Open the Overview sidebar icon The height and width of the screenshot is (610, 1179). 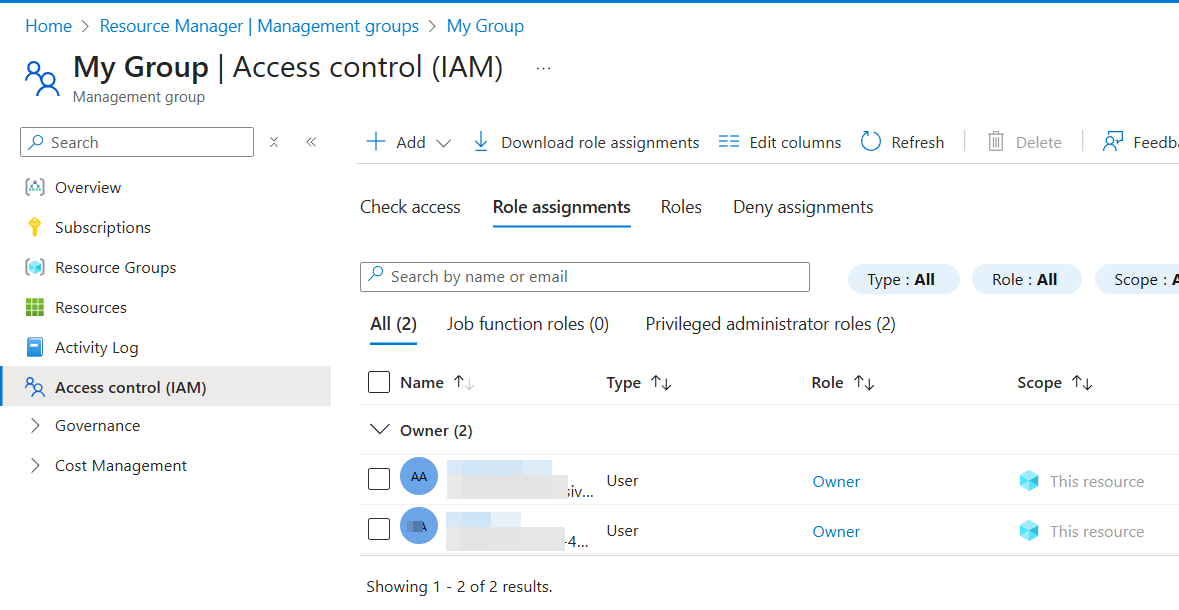(x=35, y=187)
